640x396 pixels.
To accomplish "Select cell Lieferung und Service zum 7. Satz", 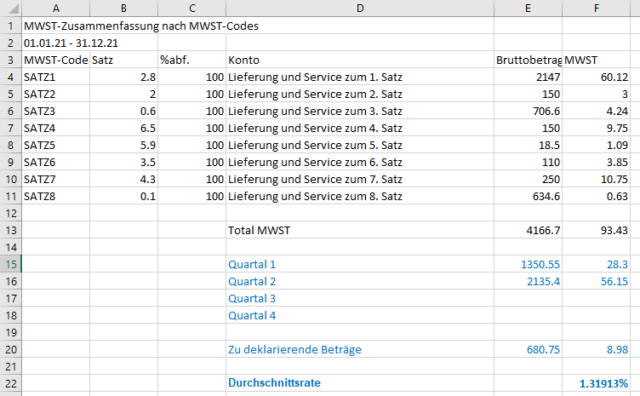I will [360, 179].
